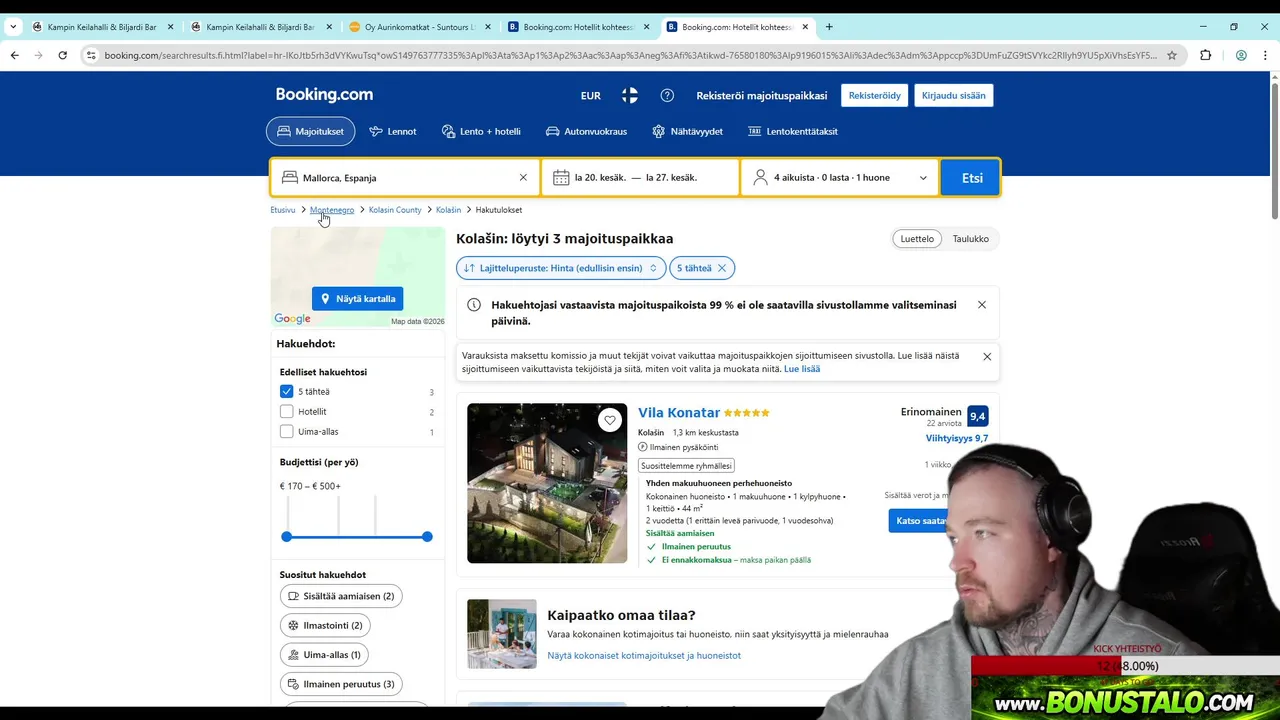Open the Lajitteluperuste sorting dropdown
Screen dimensions: 1280x720
coord(561,268)
